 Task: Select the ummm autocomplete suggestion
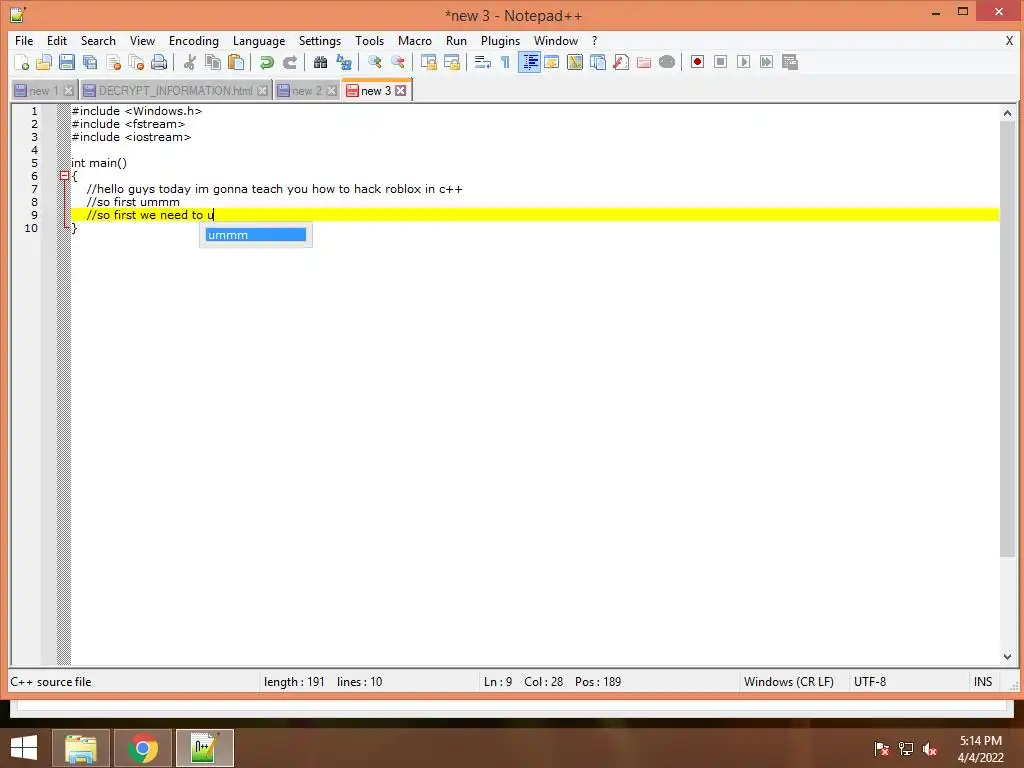pos(255,235)
